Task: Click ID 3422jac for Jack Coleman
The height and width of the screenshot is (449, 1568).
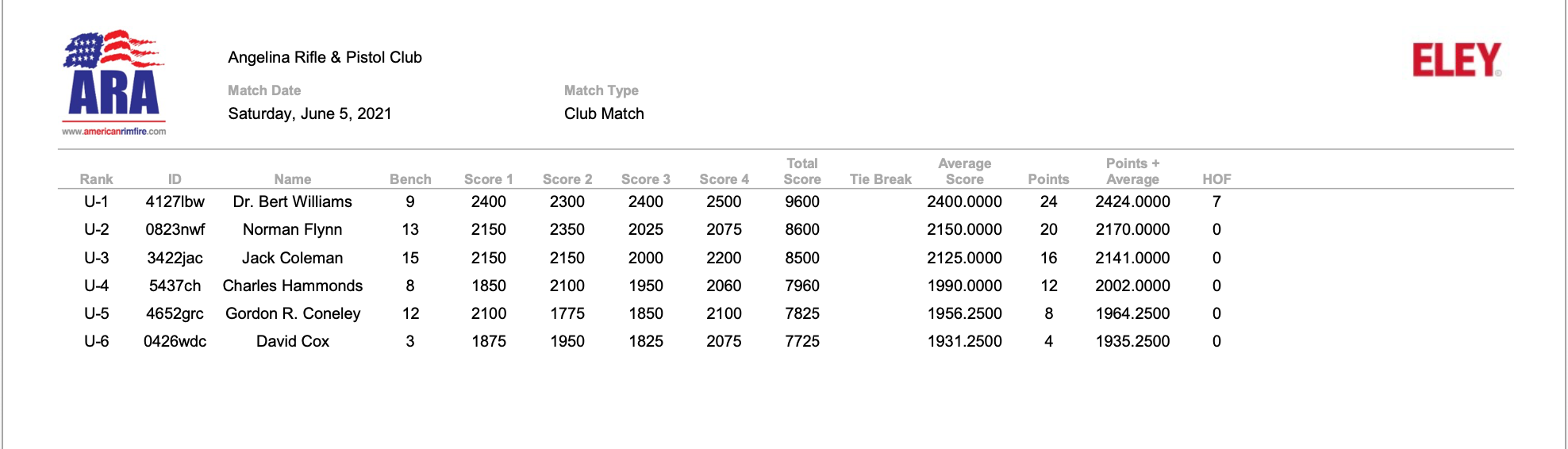Action: pos(175,258)
